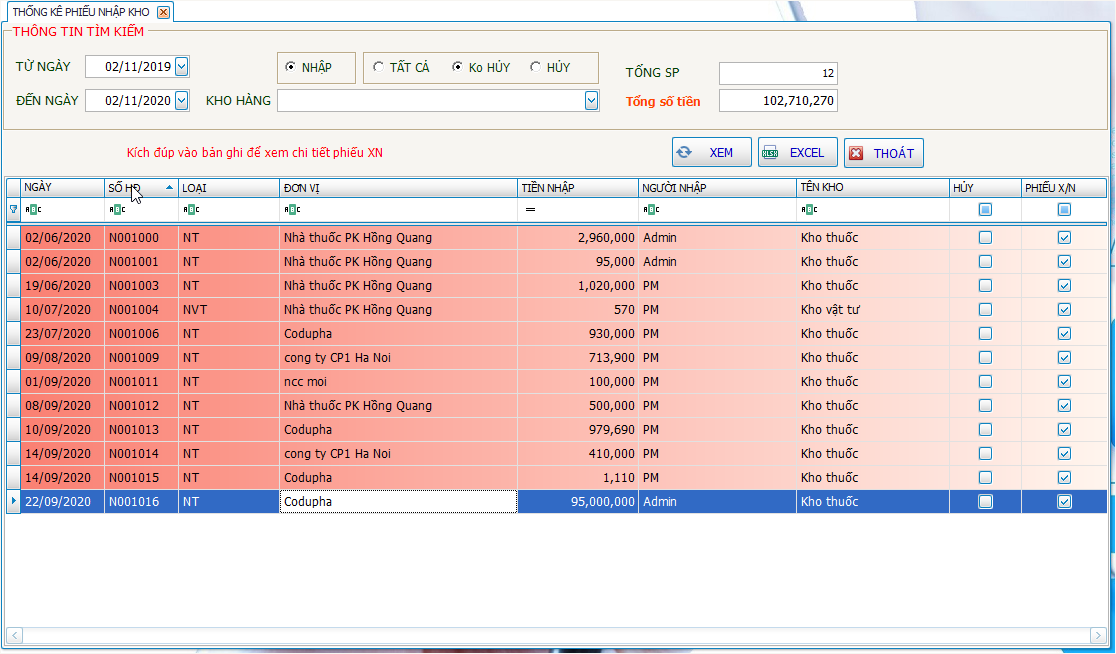Click sort arrow on SỐ HĐ header

pyautogui.click(x=169, y=187)
